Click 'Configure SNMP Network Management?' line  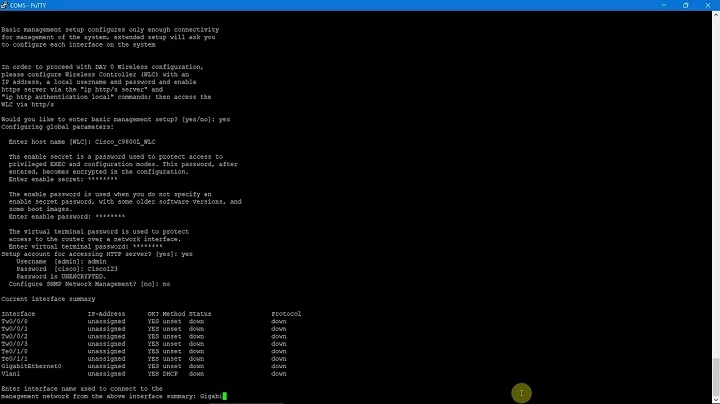coord(89,284)
